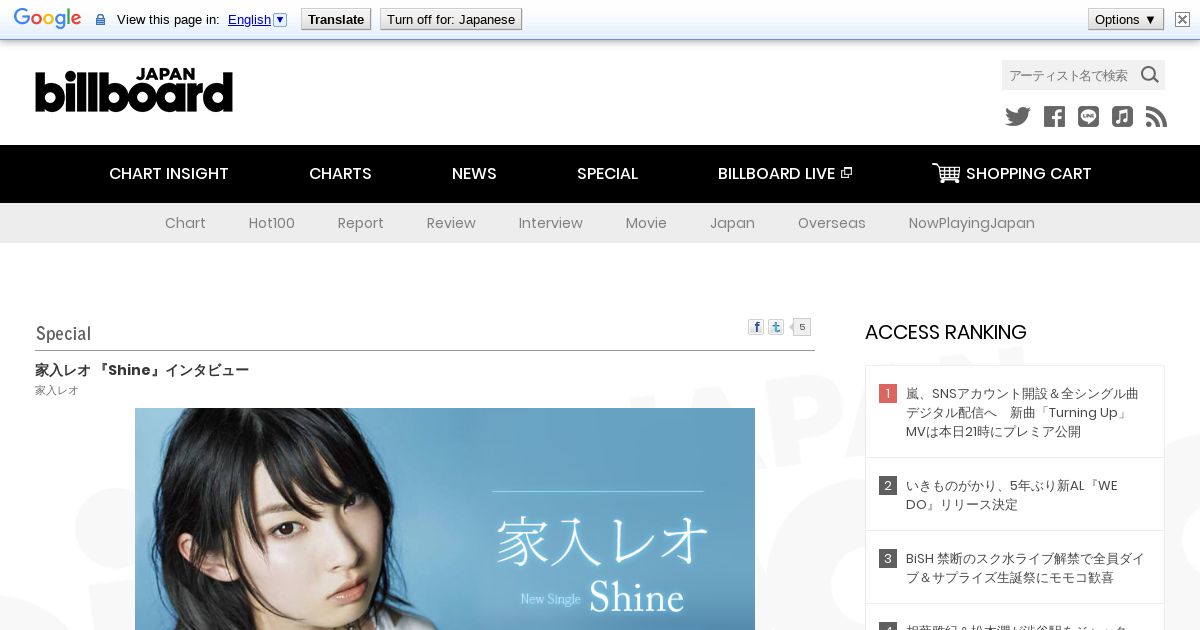
Task: Click the Billboard Japan logo
Action: click(x=134, y=90)
